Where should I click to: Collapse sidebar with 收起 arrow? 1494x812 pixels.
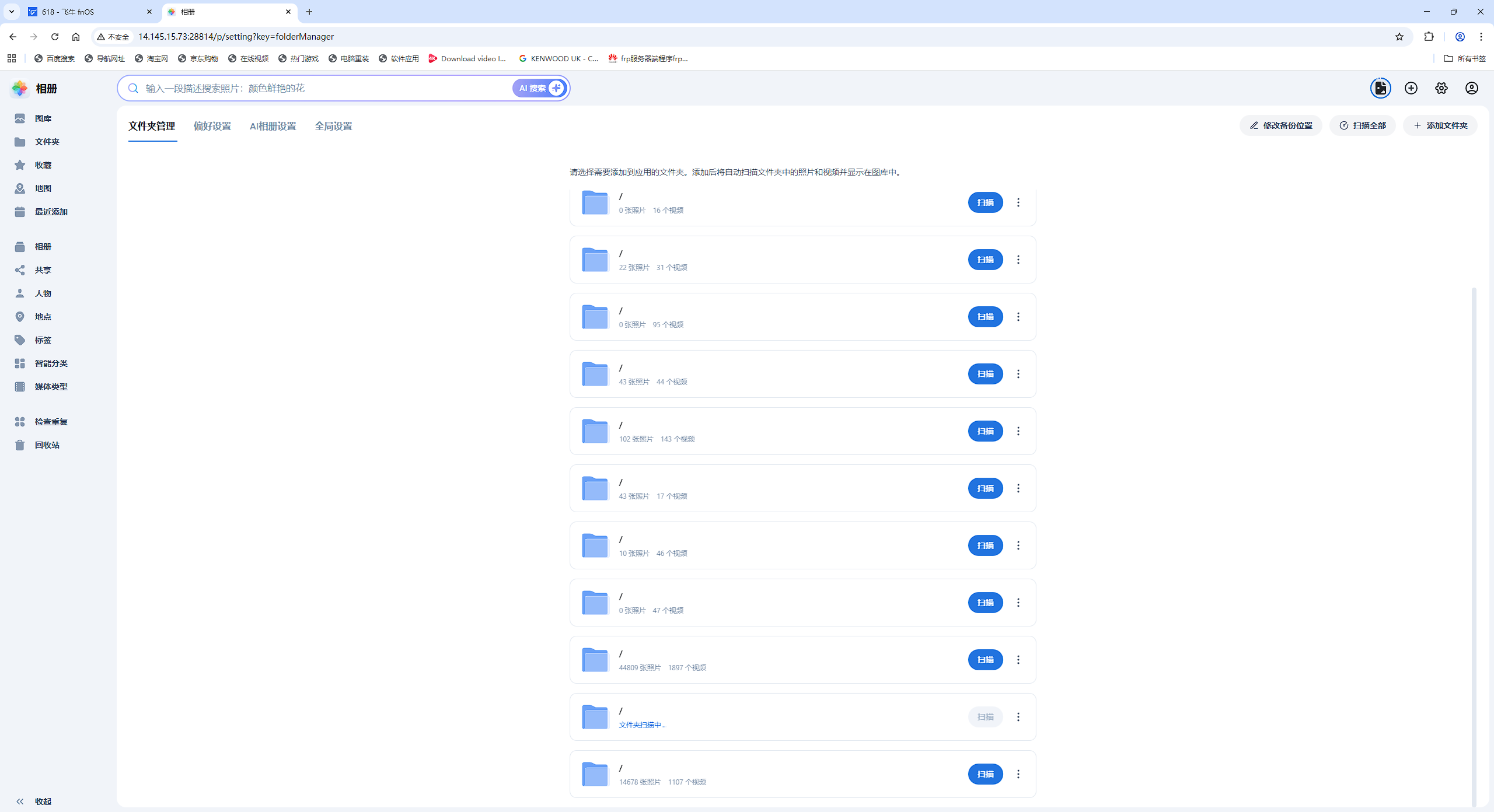pyautogui.click(x=20, y=801)
